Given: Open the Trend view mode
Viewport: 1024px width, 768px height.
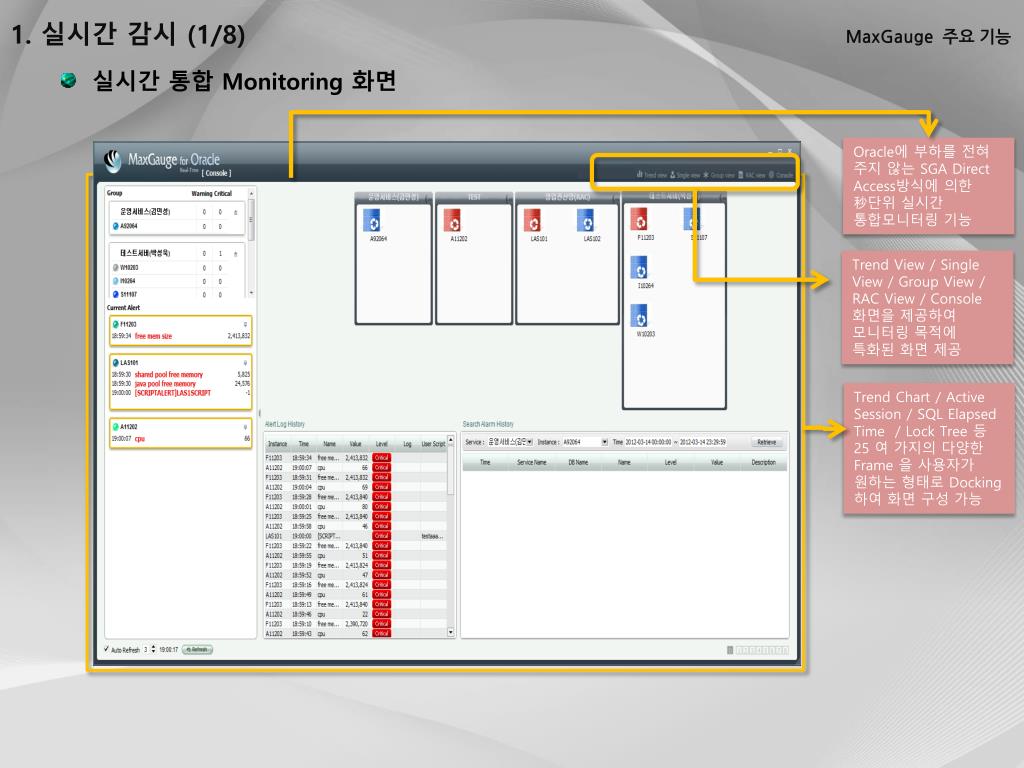Looking at the screenshot, I should point(652,175).
